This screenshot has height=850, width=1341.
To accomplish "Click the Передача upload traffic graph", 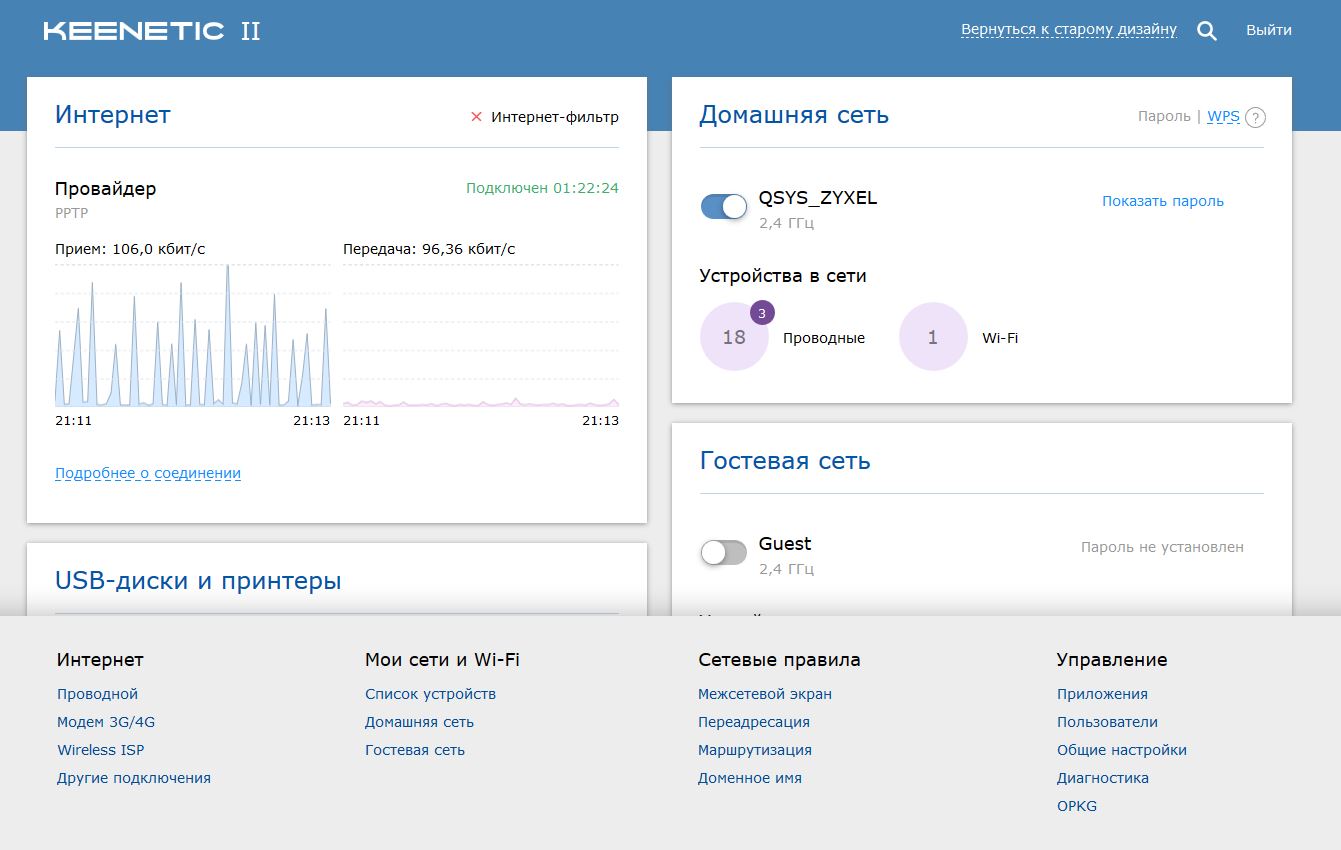I will coord(481,335).
